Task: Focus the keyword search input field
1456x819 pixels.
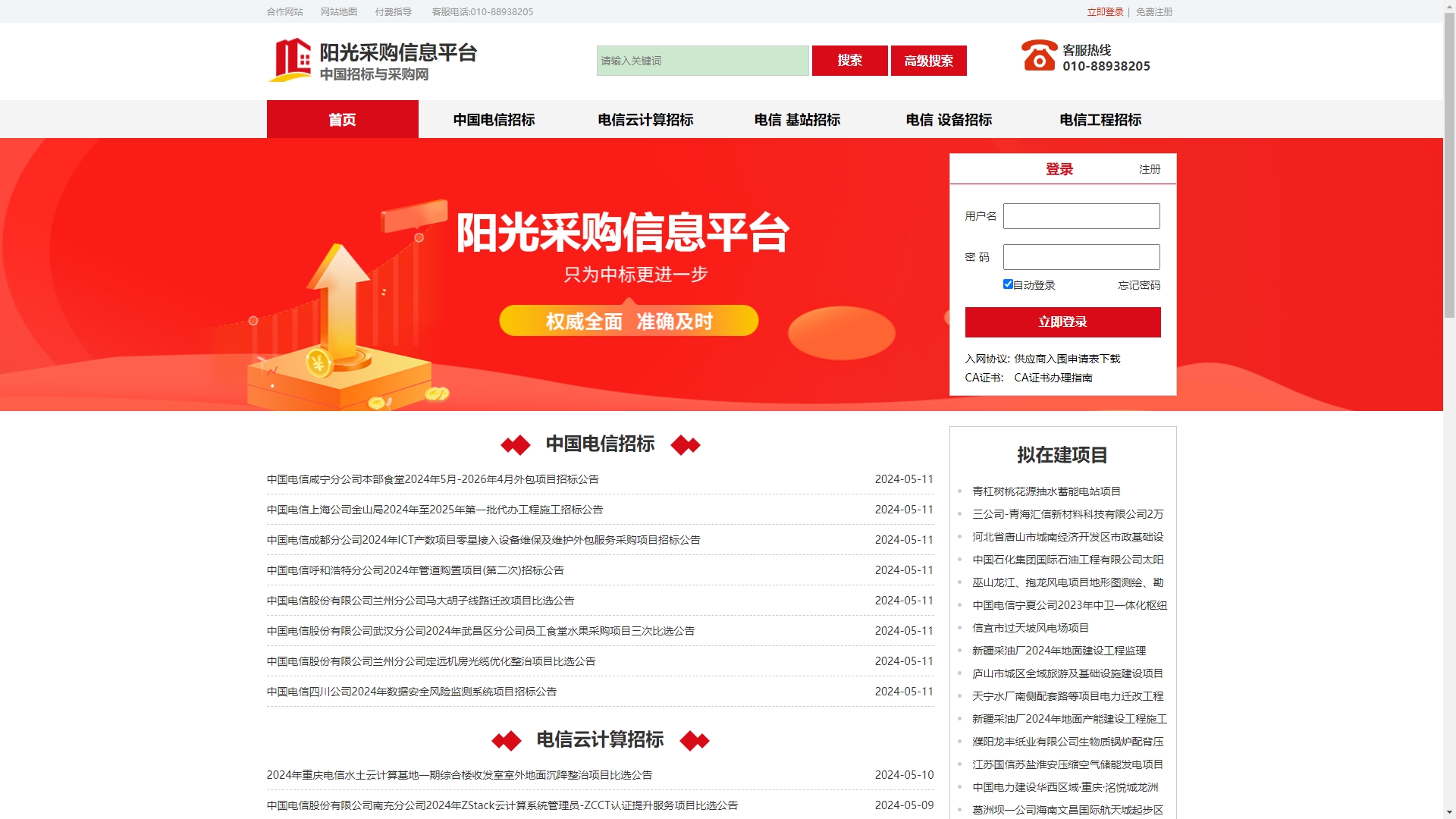Action: (x=702, y=61)
